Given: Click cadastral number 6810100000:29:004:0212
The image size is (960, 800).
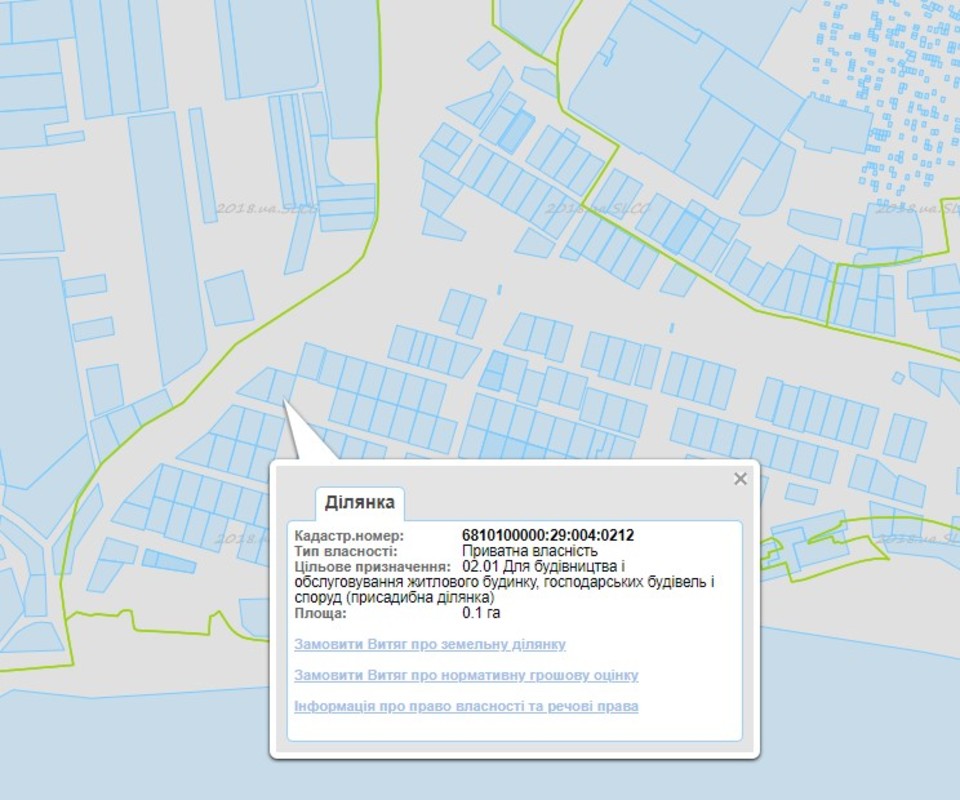Looking at the screenshot, I should point(547,535).
